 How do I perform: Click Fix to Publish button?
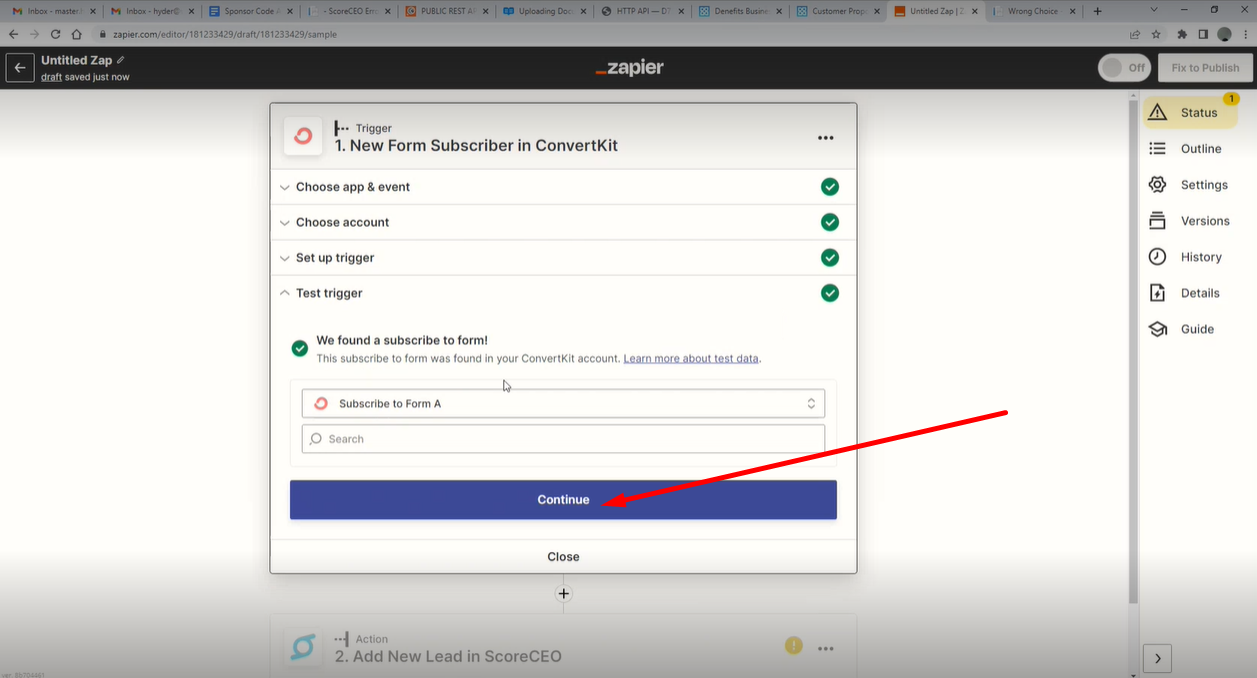click(x=1205, y=68)
